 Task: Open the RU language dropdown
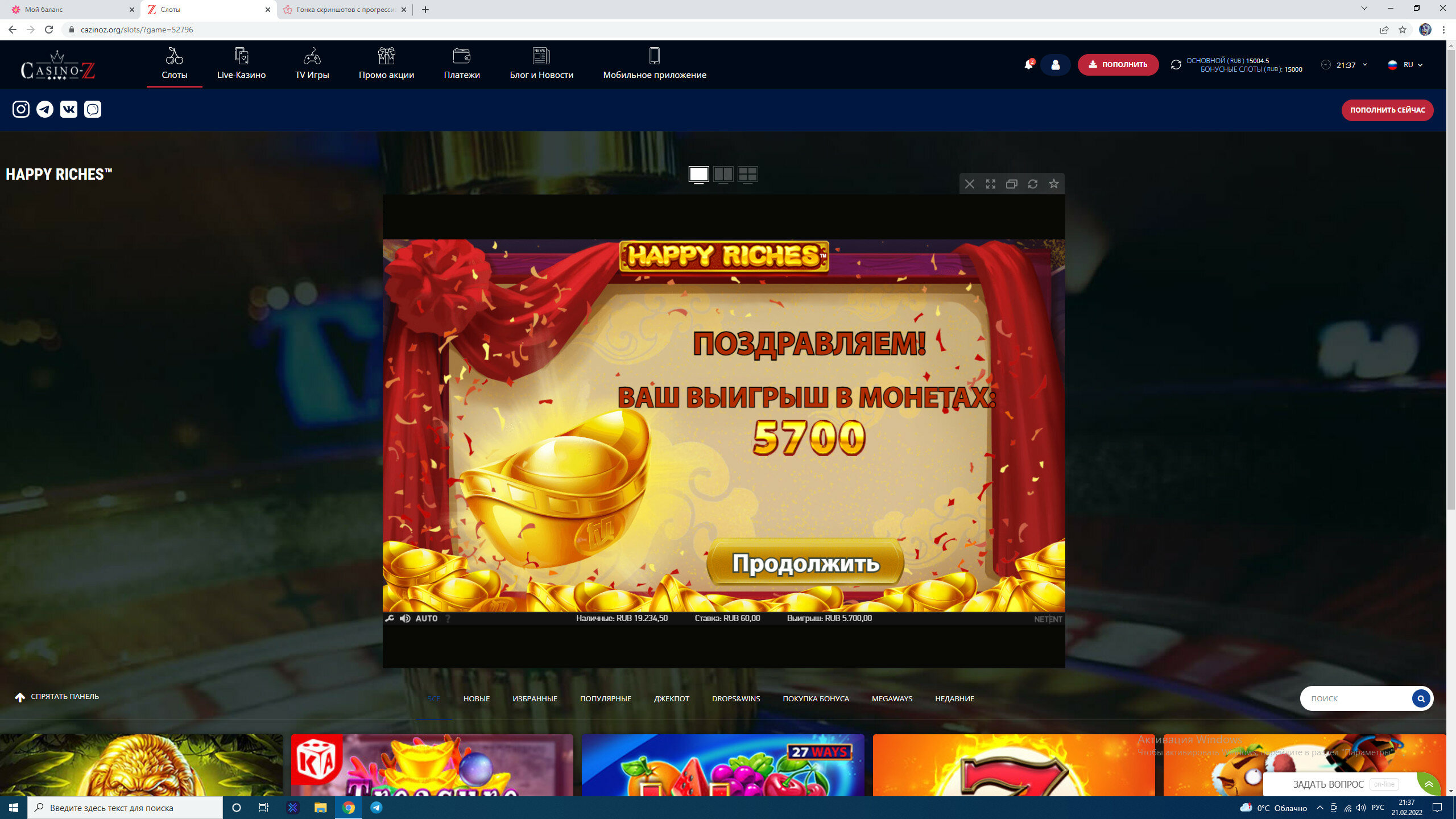point(1406,65)
